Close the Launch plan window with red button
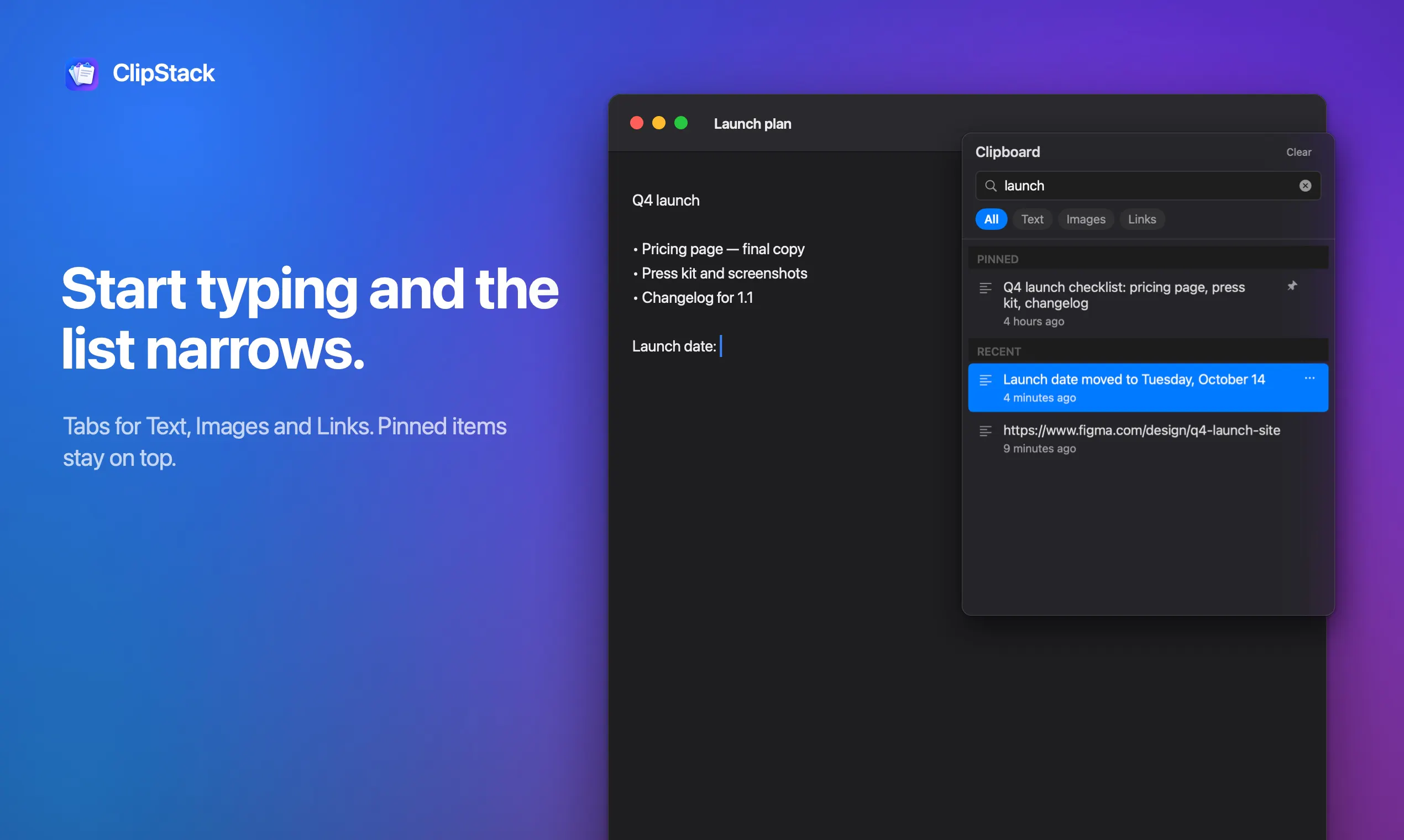 pos(637,123)
